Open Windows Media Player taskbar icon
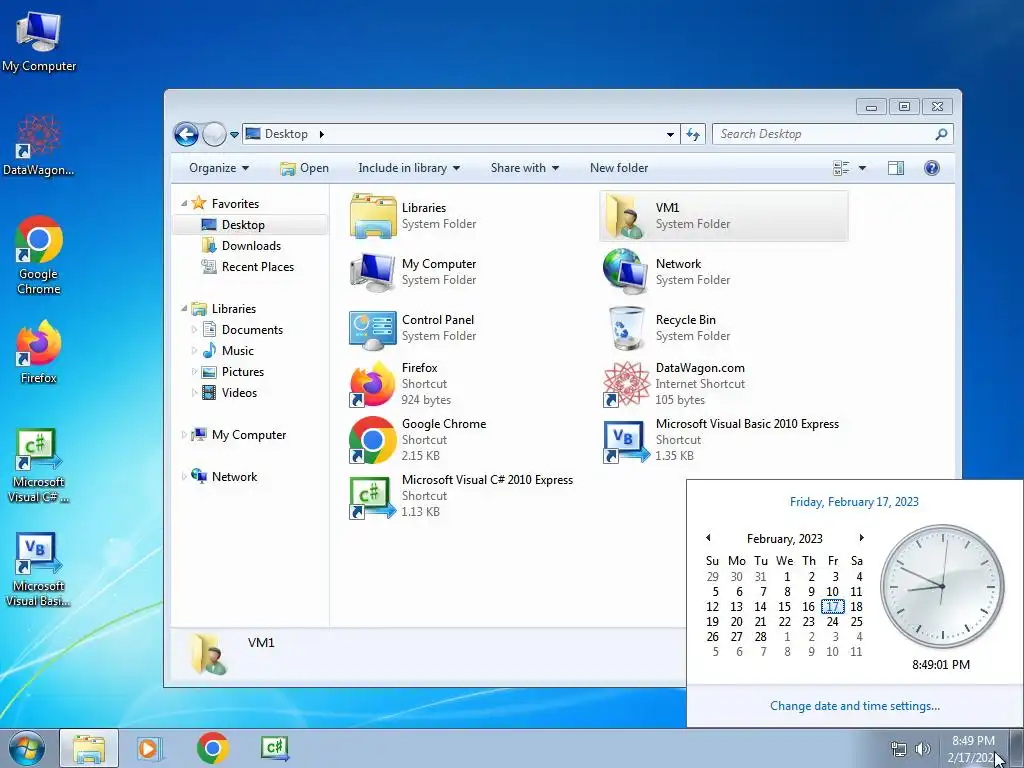The image size is (1024, 768). coord(150,748)
